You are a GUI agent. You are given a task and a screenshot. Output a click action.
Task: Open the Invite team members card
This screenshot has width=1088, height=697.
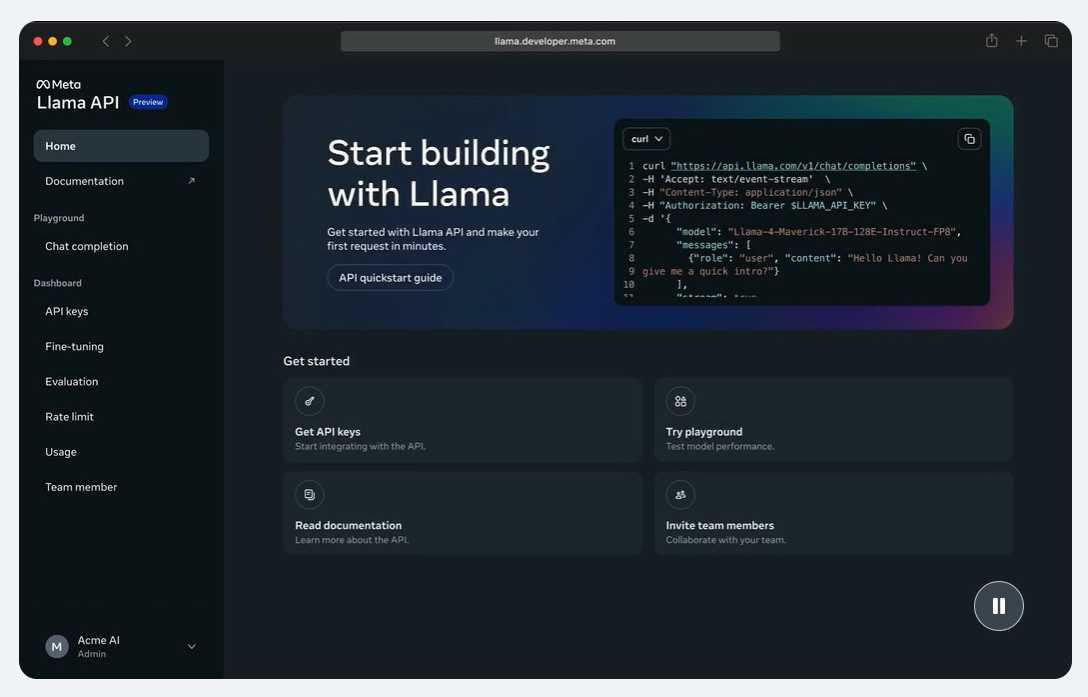coord(833,514)
